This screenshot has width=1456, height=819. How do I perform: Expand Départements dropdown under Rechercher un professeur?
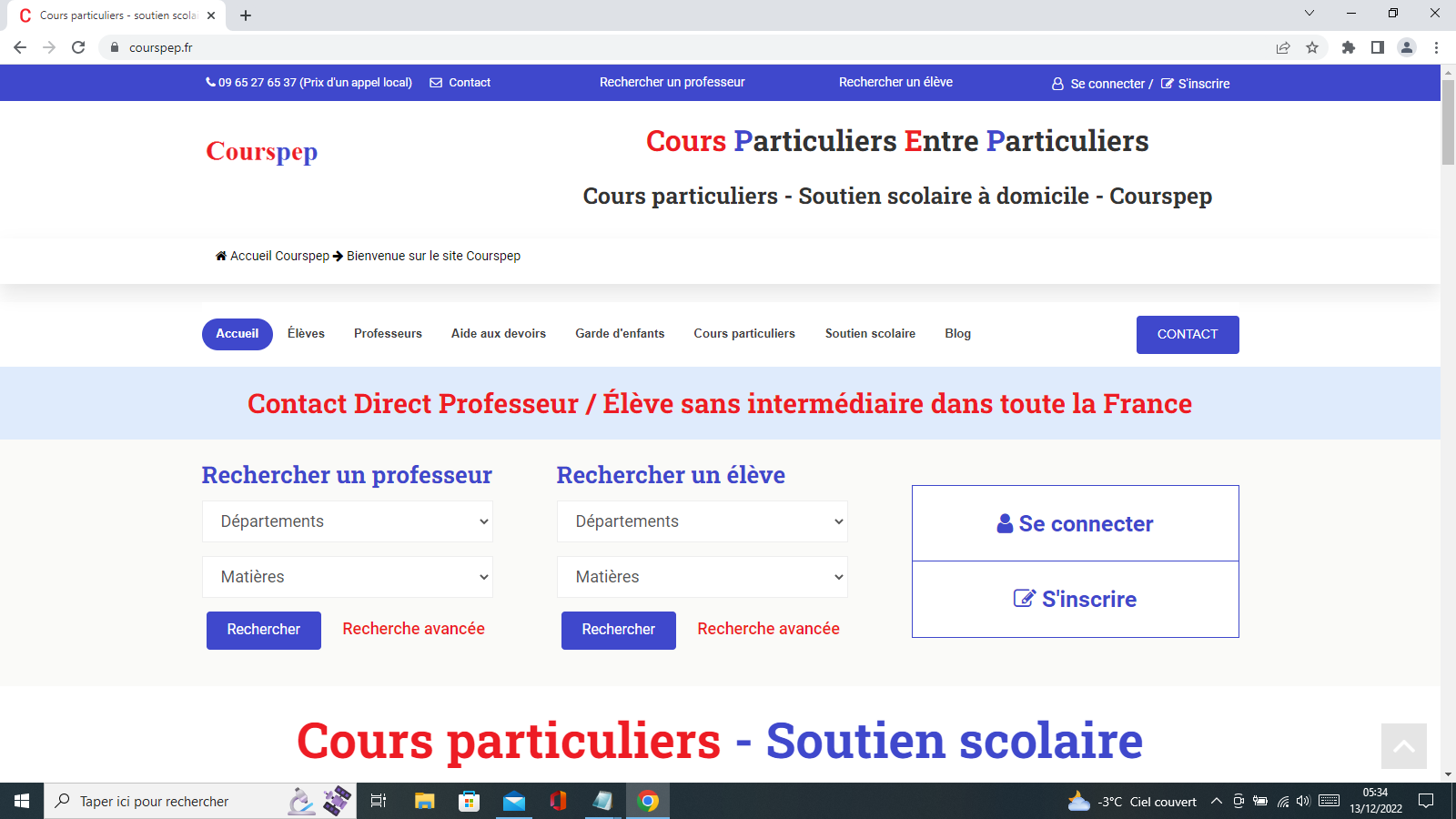(x=347, y=521)
